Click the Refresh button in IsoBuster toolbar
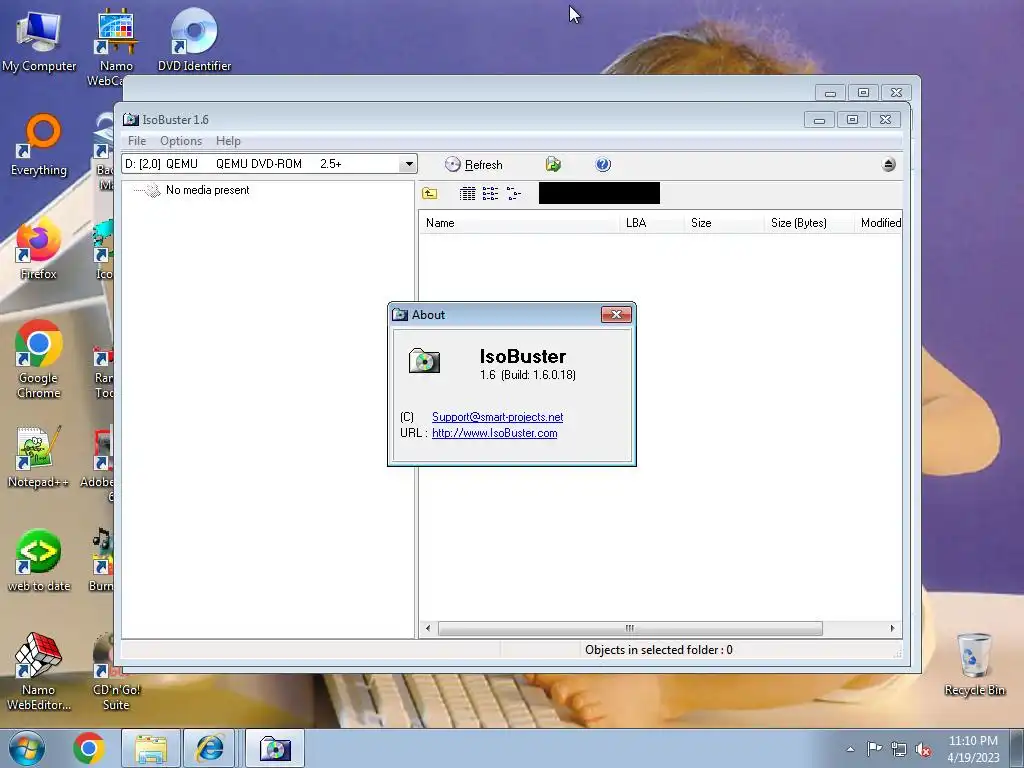Screen dimensions: 1024x768 473,165
